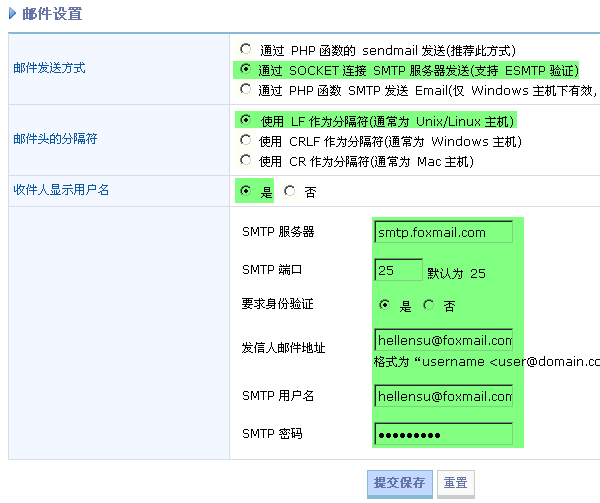Set 要求身份验证 to 否
This screenshot has width=600, height=503.
coord(429,305)
